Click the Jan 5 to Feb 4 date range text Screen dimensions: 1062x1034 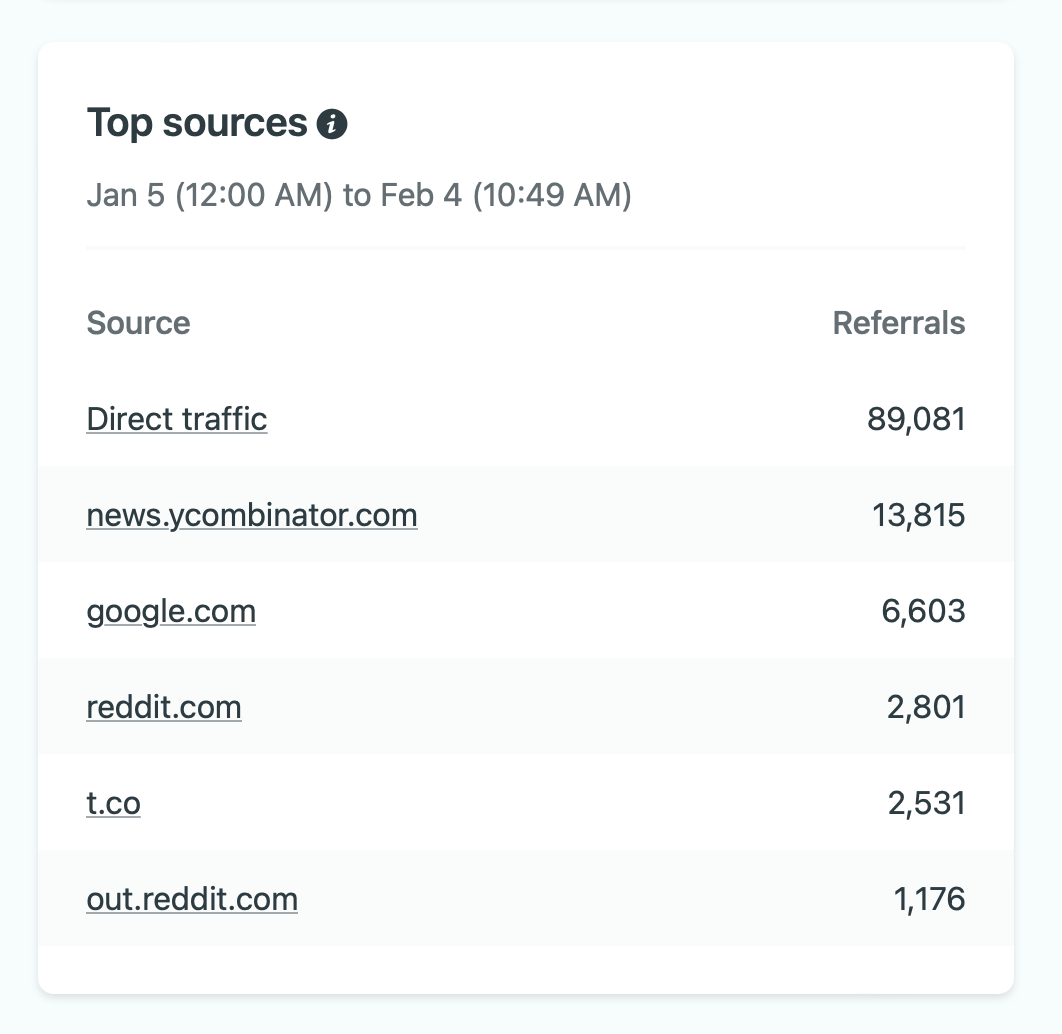(x=359, y=195)
